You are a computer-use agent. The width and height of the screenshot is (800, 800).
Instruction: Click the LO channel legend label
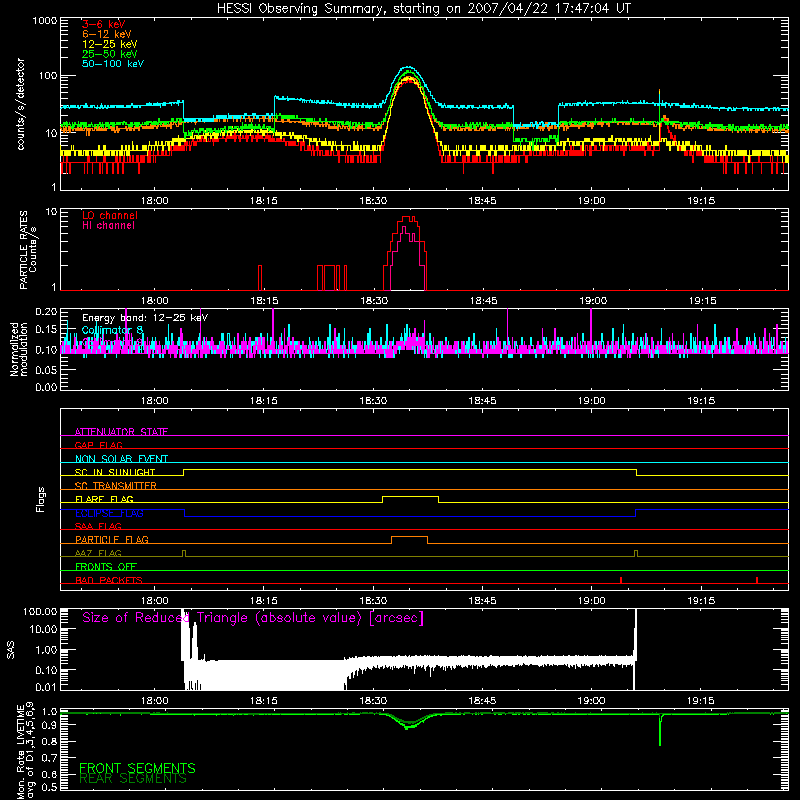pos(109,215)
